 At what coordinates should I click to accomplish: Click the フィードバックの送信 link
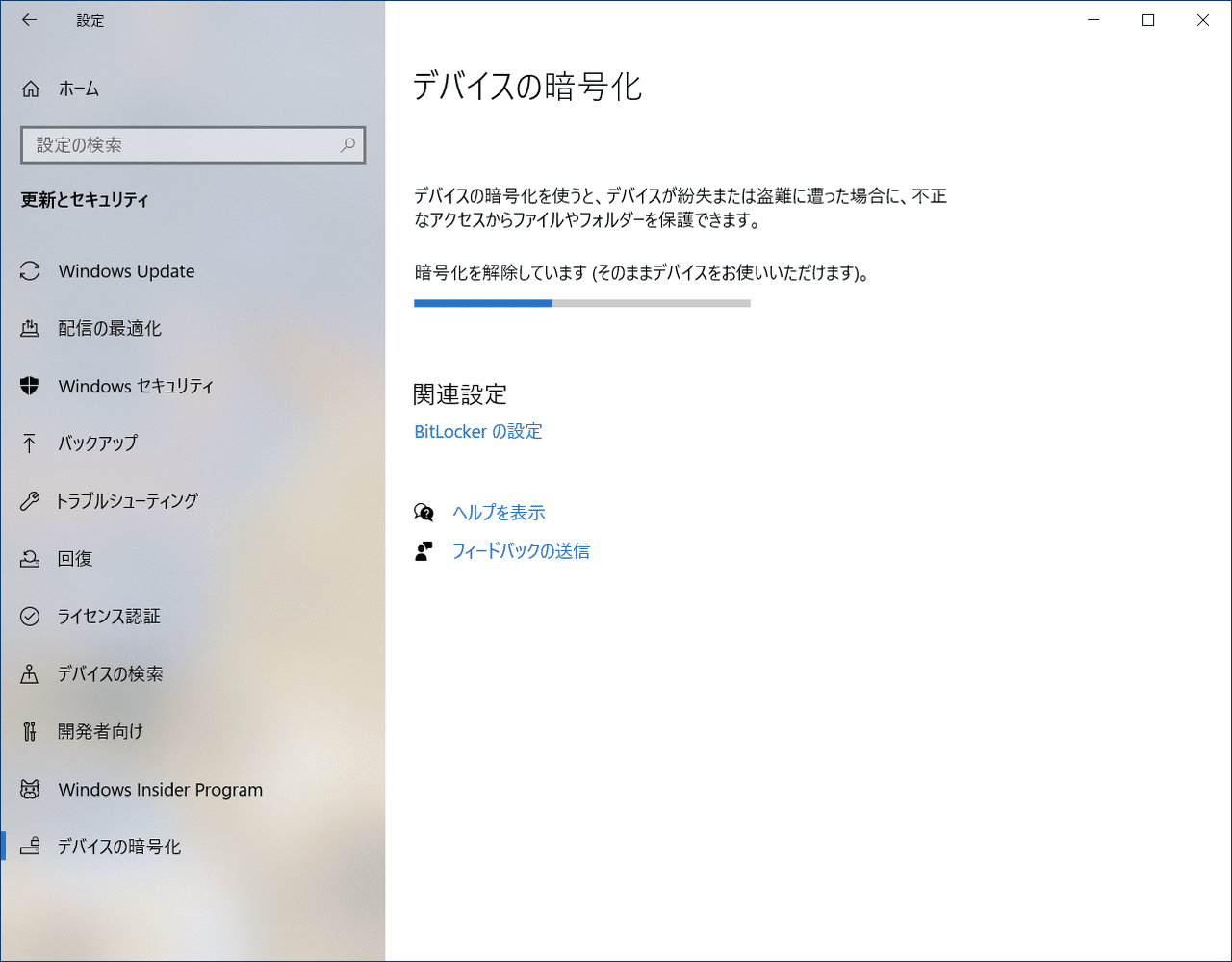click(x=522, y=550)
